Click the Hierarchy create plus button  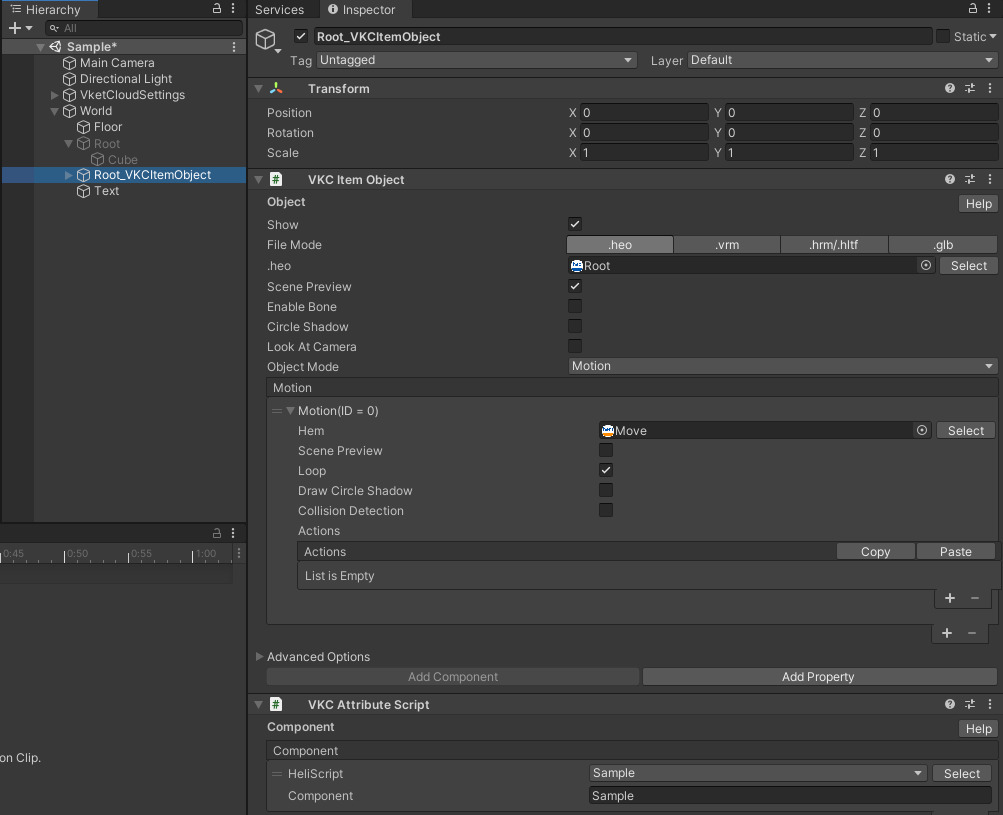(x=15, y=28)
